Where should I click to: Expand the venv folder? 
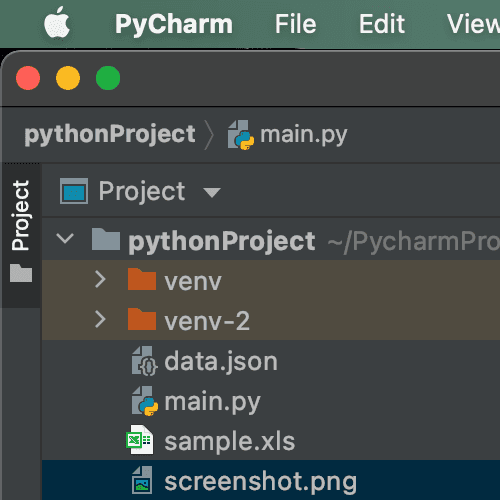[100, 279]
